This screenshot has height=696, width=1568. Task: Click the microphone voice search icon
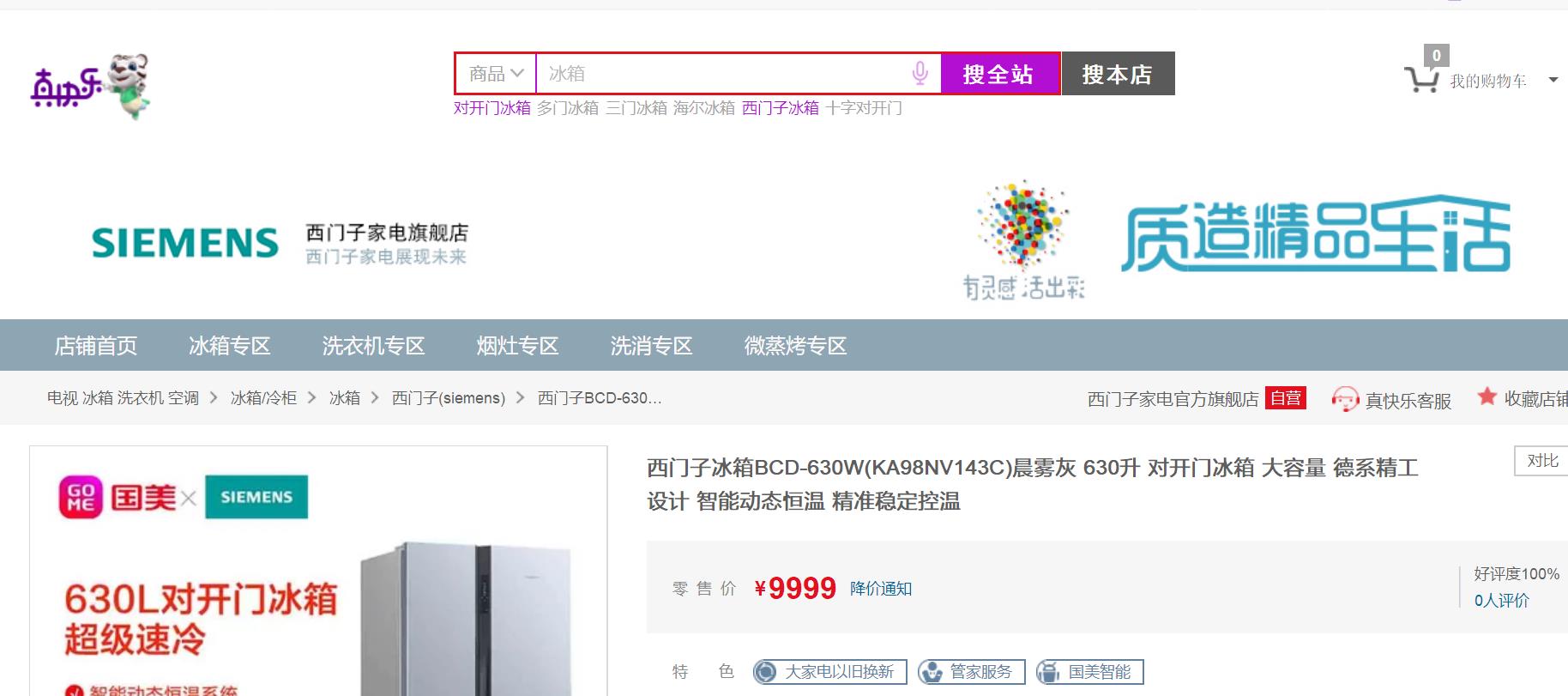point(920,74)
